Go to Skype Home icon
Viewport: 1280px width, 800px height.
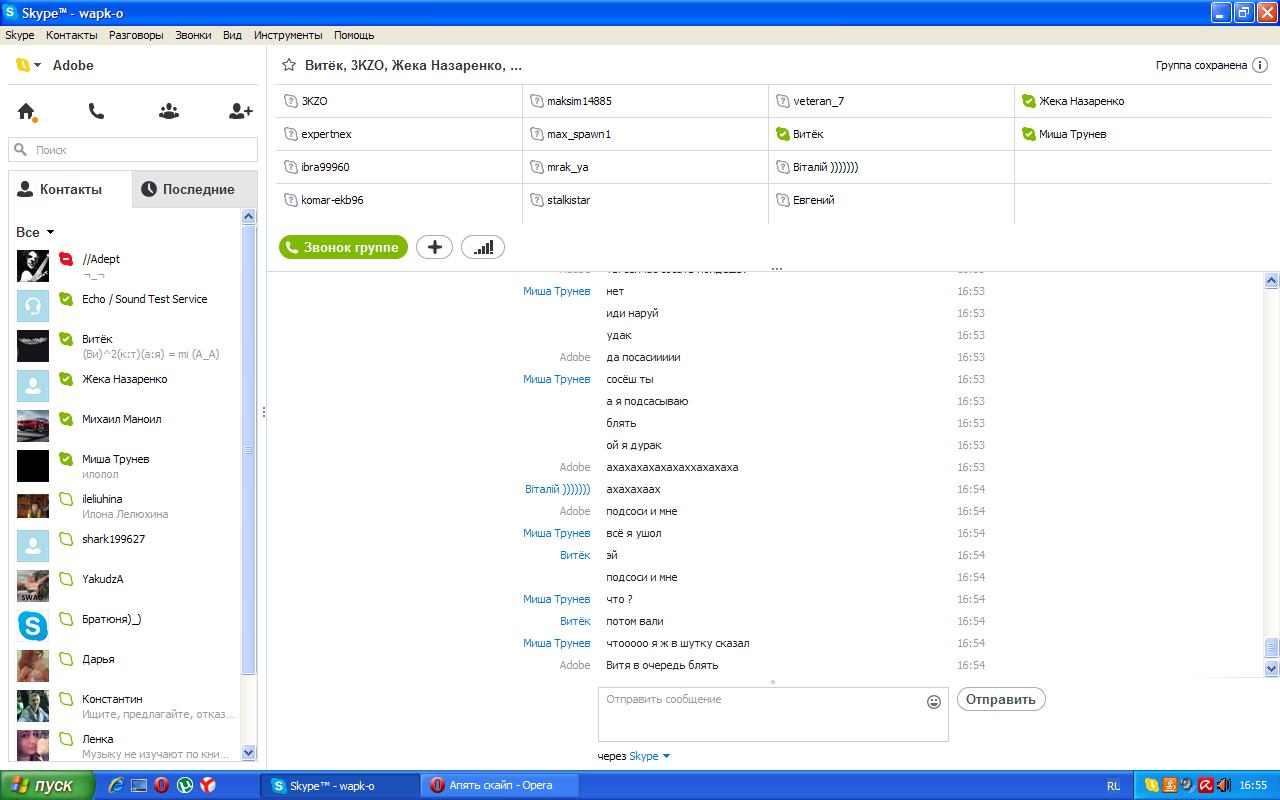point(27,112)
